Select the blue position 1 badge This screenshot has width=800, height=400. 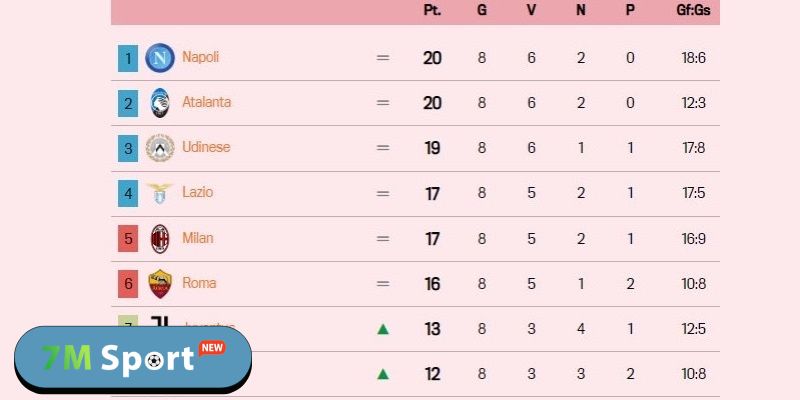127,58
